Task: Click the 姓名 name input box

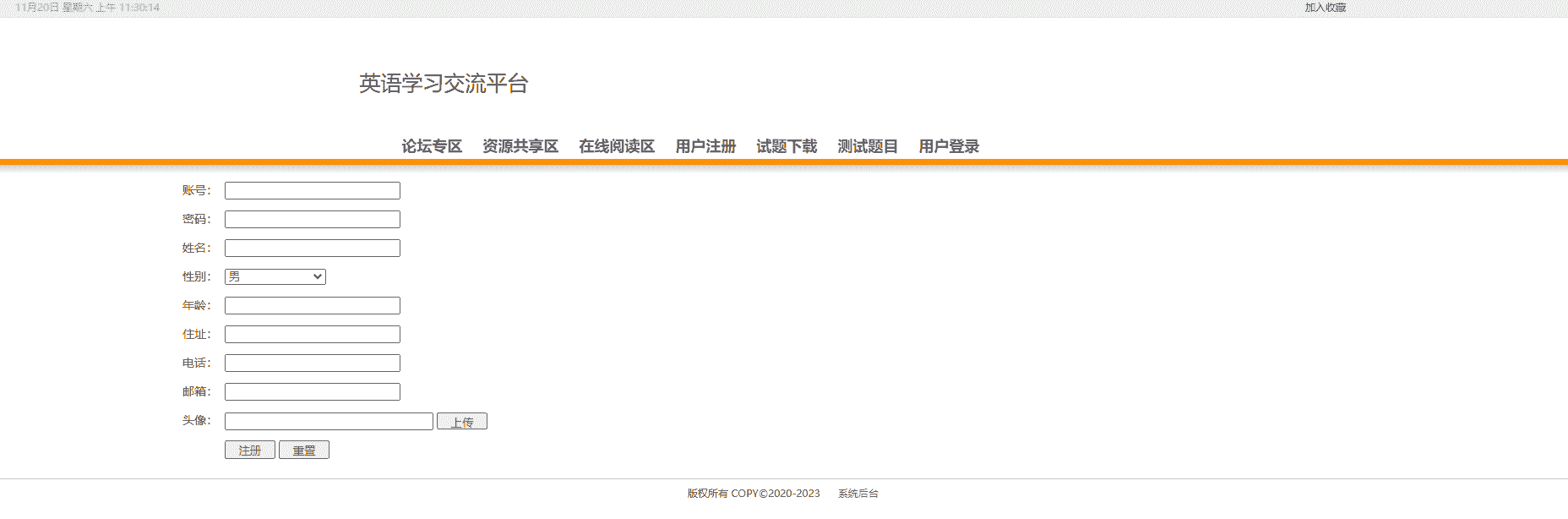Action: pyautogui.click(x=313, y=249)
